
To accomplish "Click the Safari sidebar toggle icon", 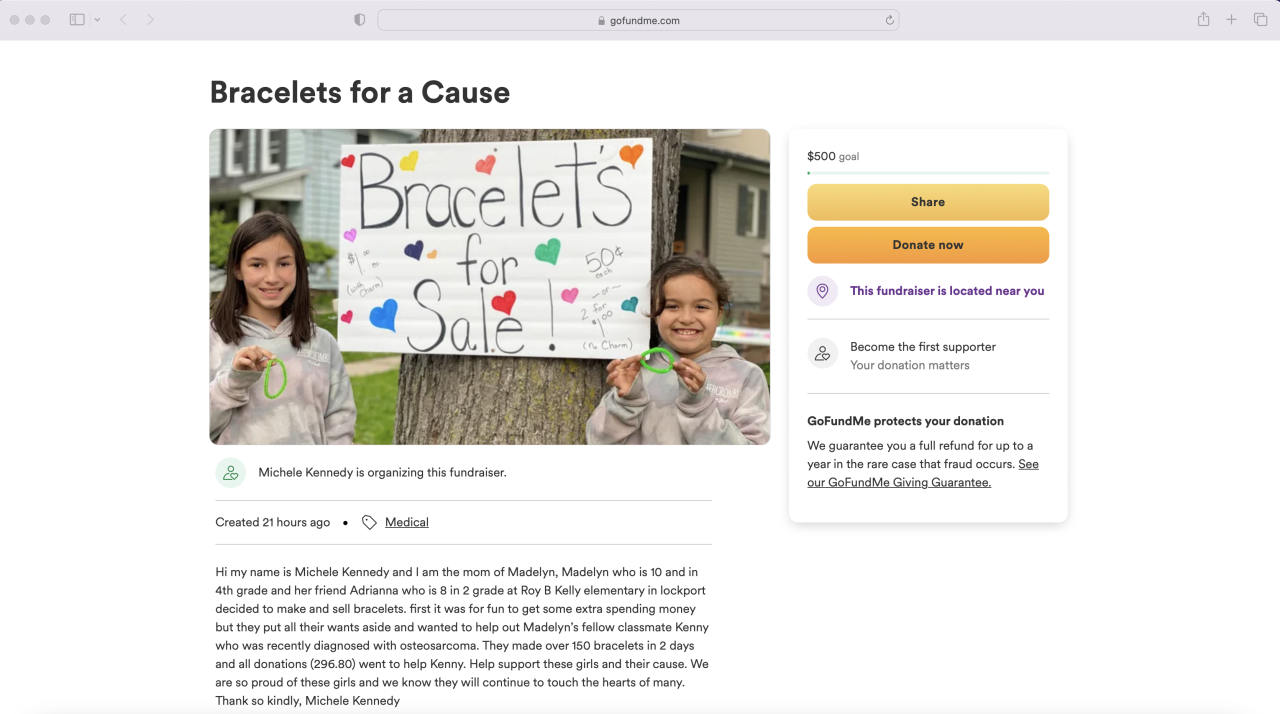I will click(77, 20).
